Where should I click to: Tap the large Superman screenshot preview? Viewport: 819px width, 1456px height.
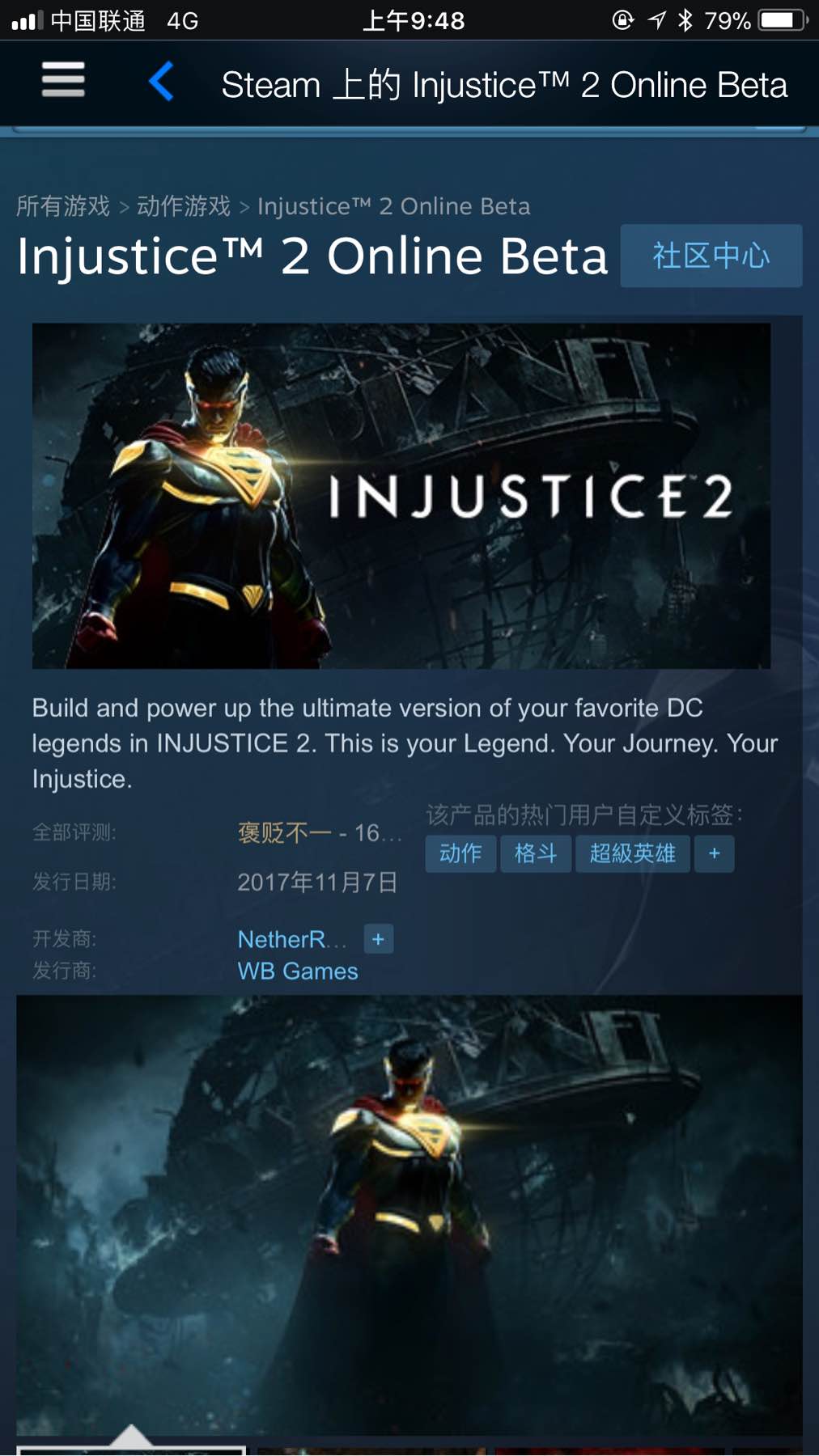[x=409, y=1216]
